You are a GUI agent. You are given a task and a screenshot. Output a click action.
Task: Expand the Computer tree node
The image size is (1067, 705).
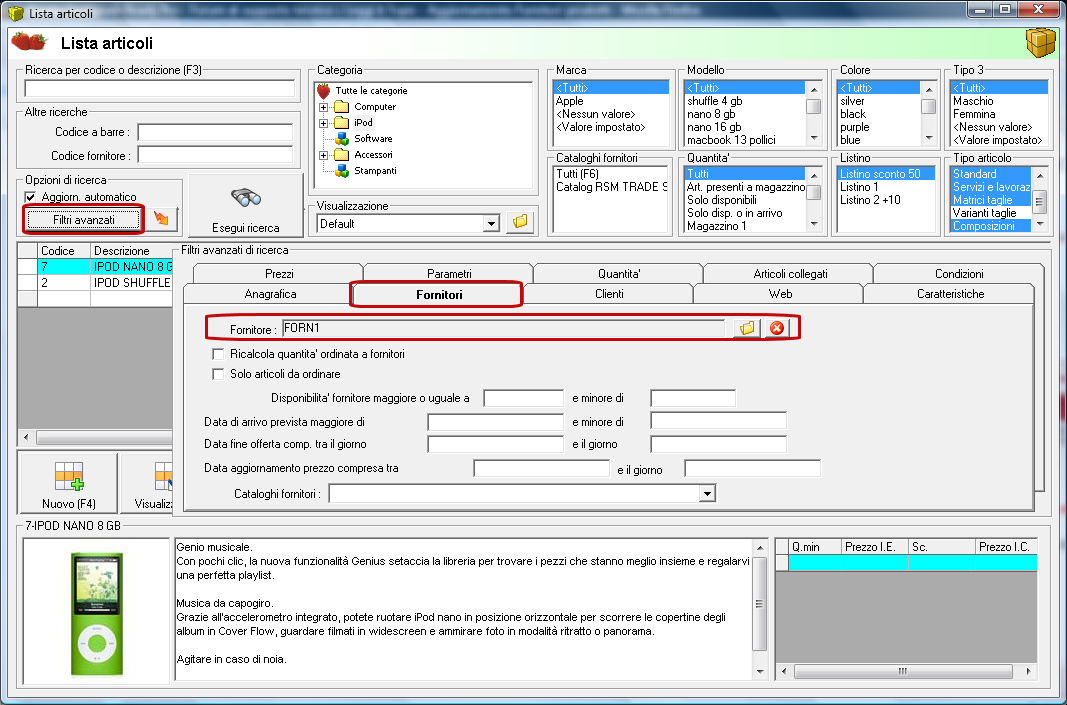(x=324, y=107)
